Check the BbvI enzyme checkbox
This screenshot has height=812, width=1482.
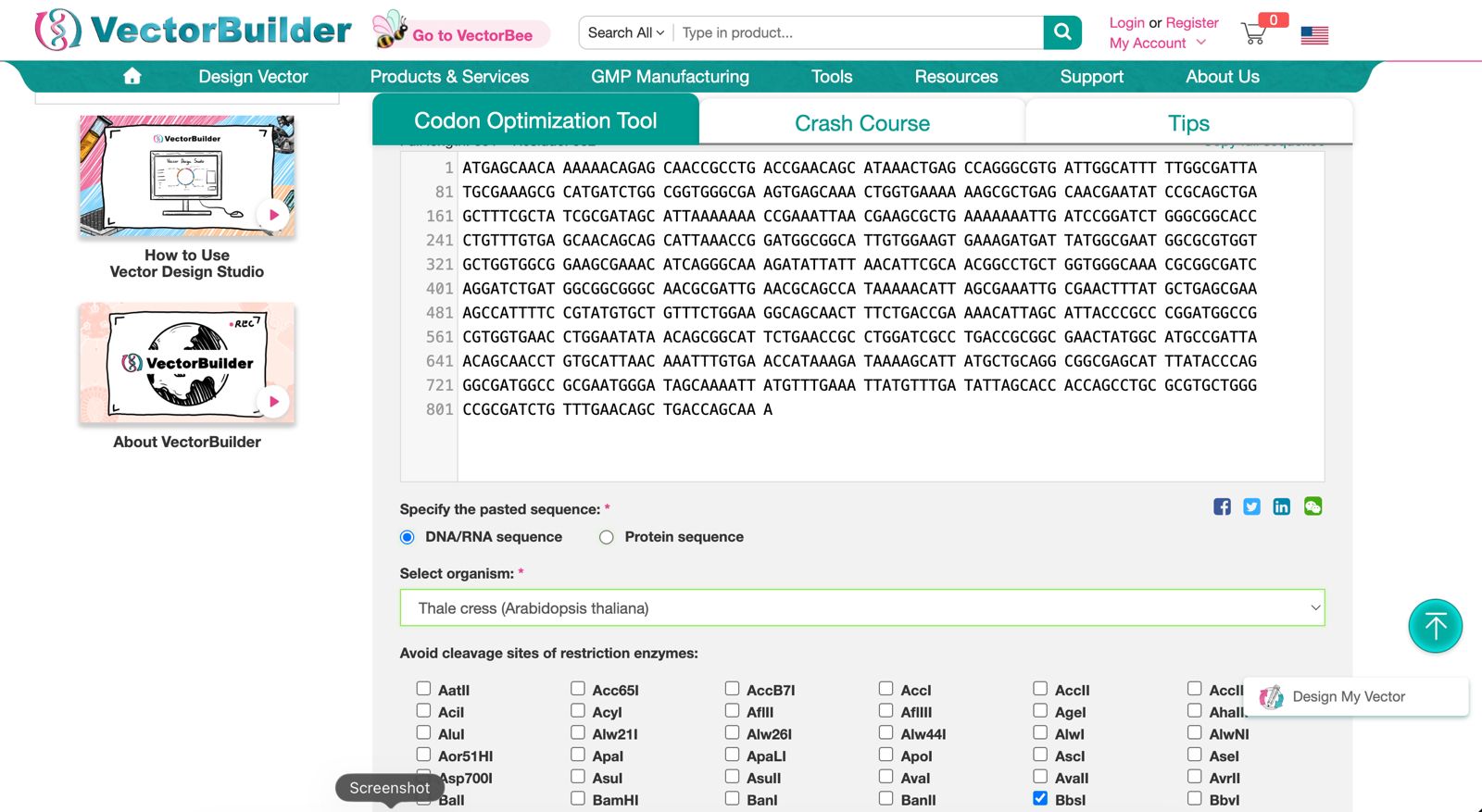pos(1195,798)
